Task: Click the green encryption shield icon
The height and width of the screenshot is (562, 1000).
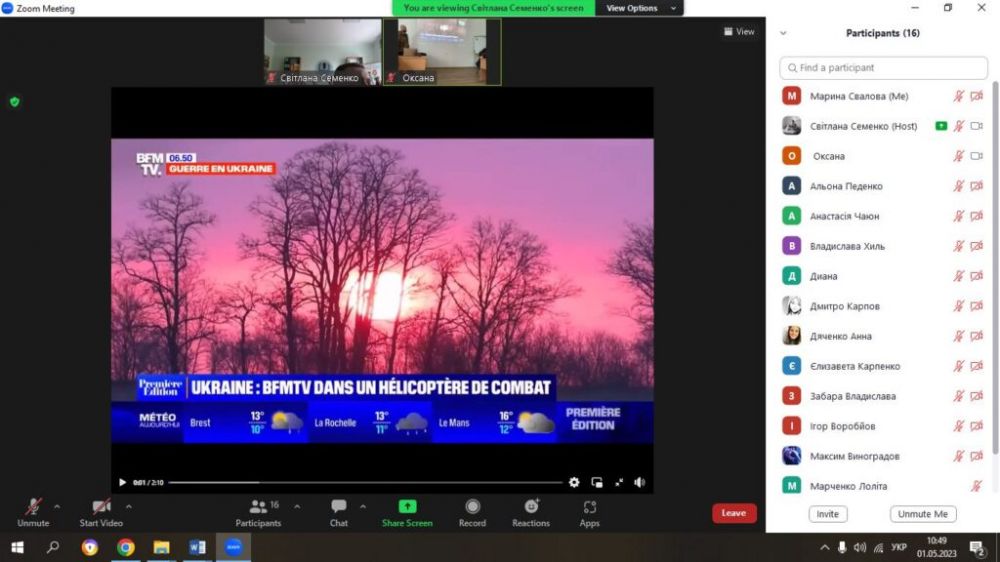Action: tap(15, 101)
